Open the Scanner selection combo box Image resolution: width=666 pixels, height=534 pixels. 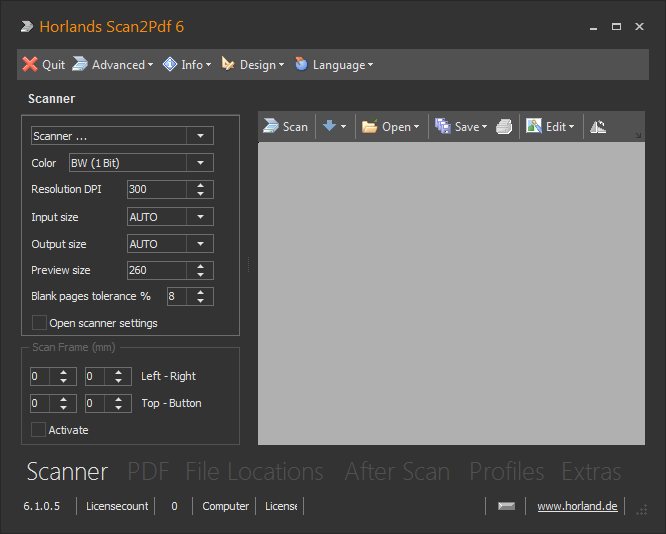122,136
